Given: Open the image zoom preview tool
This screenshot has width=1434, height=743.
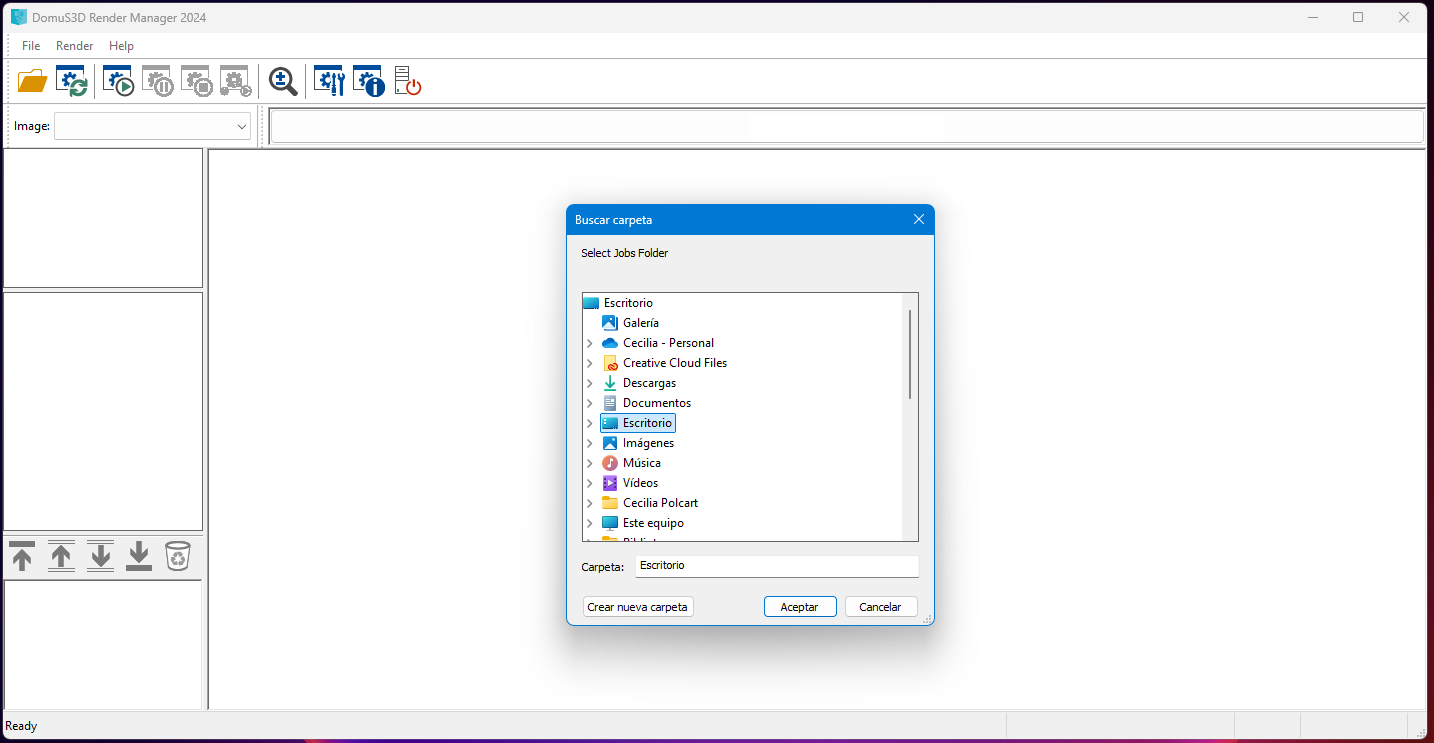Looking at the screenshot, I should click(283, 81).
